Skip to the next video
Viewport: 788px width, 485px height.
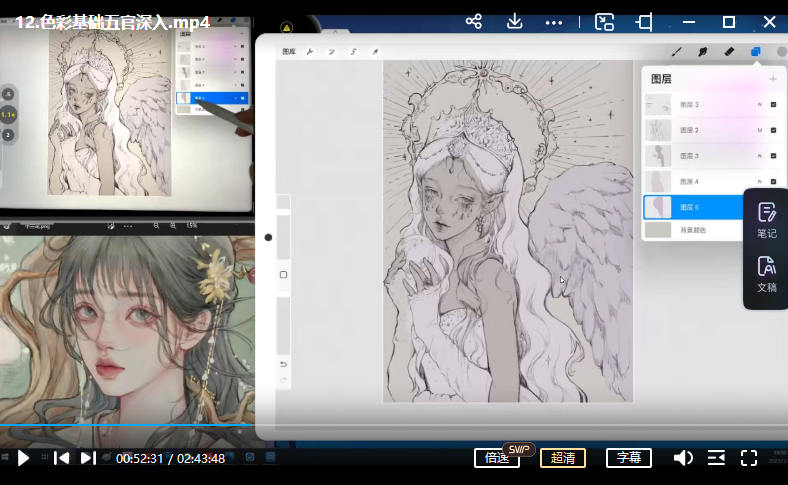[88, 458]
